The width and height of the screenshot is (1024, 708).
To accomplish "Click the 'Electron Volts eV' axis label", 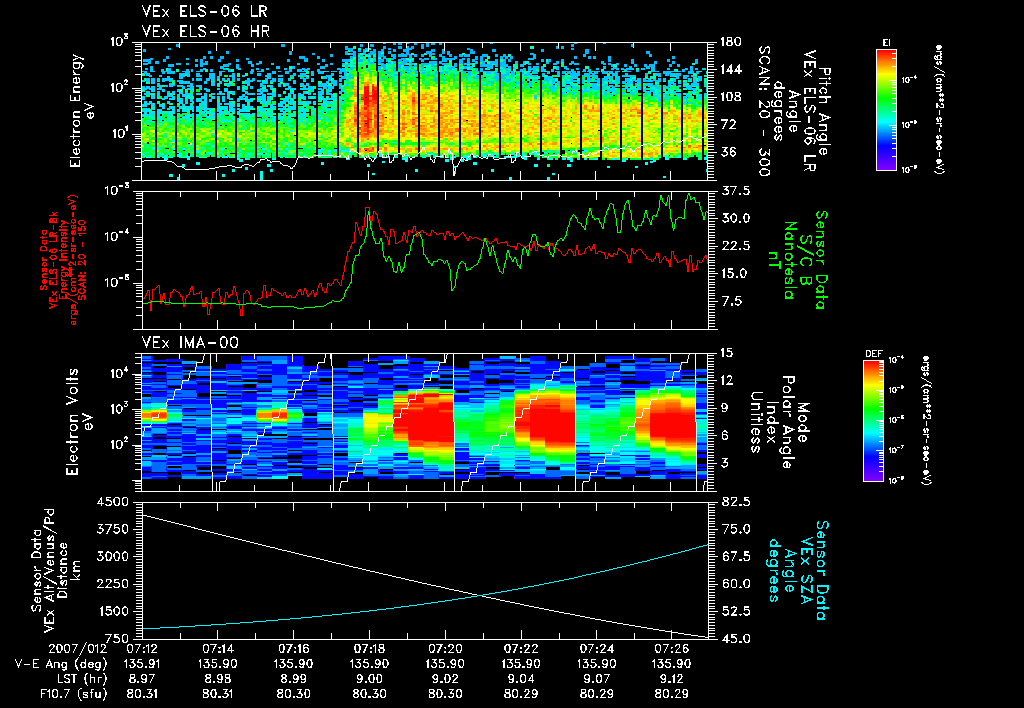I will pyautogui.click(x=79, y=422).
